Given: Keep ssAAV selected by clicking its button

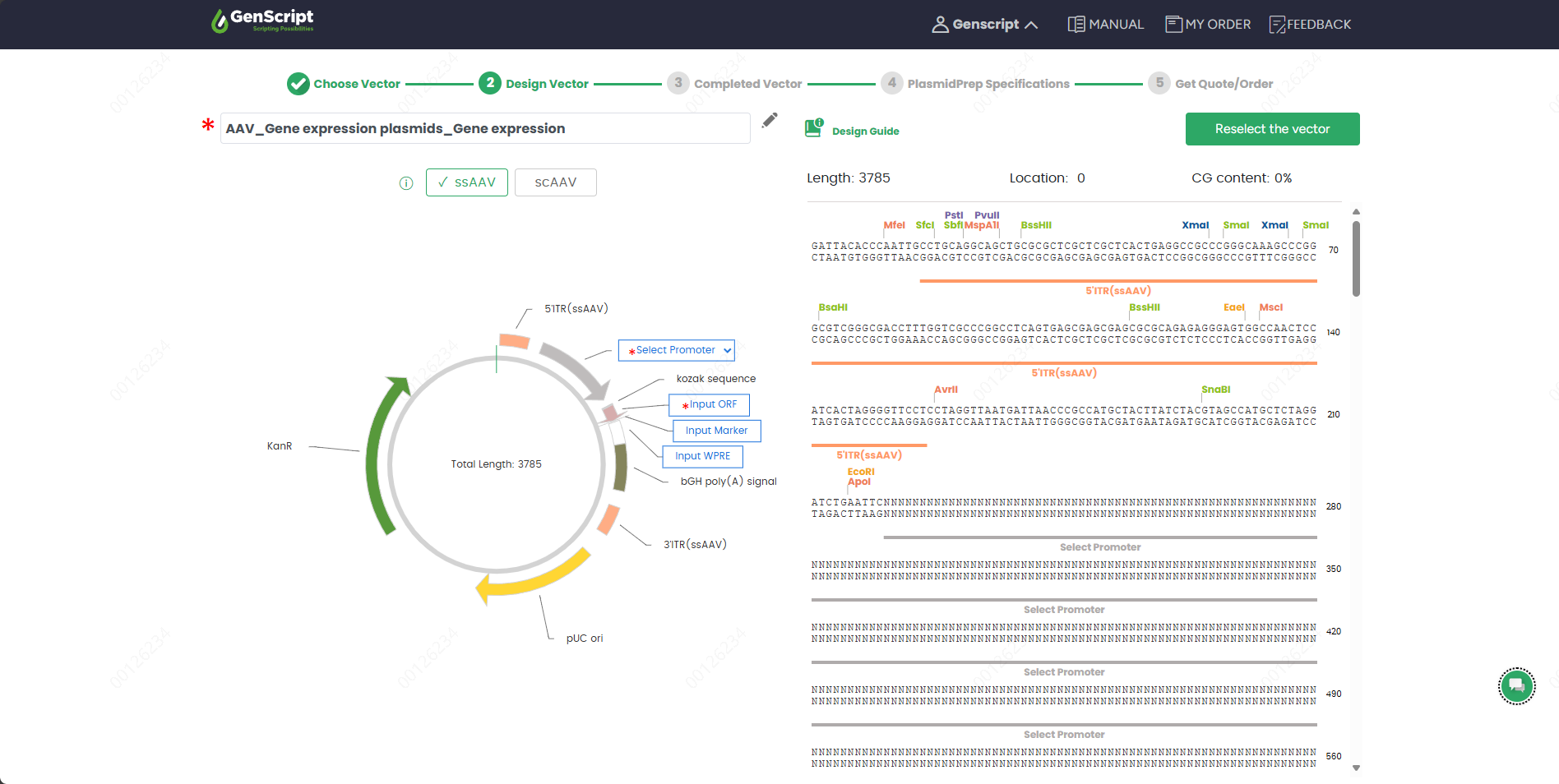Looking at the screenshot, I should [466, 182].
